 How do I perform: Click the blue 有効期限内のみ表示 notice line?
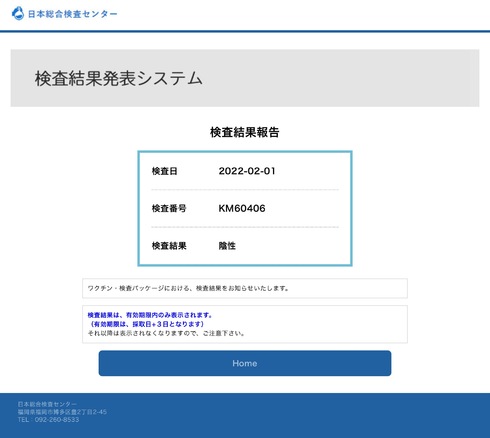[150, 315]
